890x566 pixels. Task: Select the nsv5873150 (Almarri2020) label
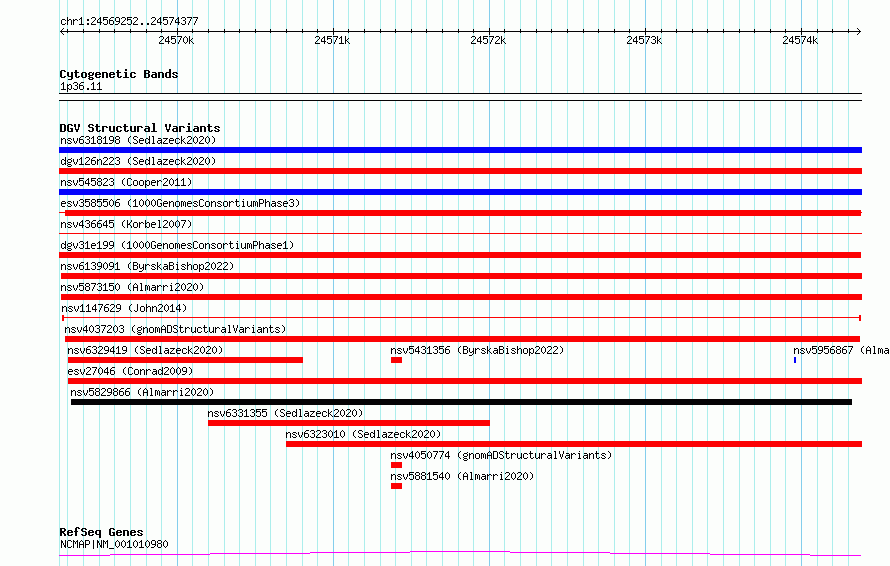click(132, 287)
